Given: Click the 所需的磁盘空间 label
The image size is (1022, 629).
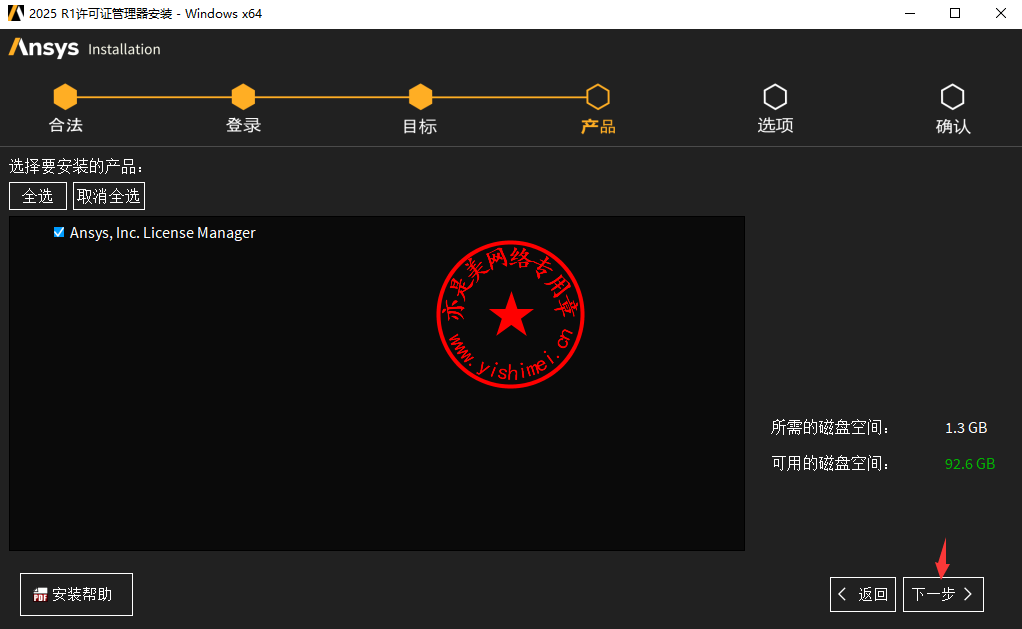Looking at the screenshot, I should pos(830,428).
